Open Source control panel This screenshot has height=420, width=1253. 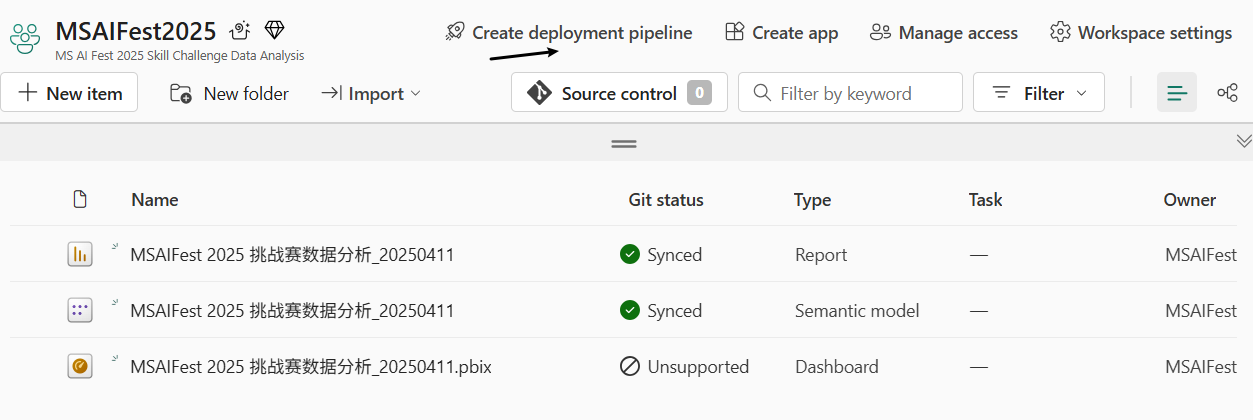tap(619, 93)
